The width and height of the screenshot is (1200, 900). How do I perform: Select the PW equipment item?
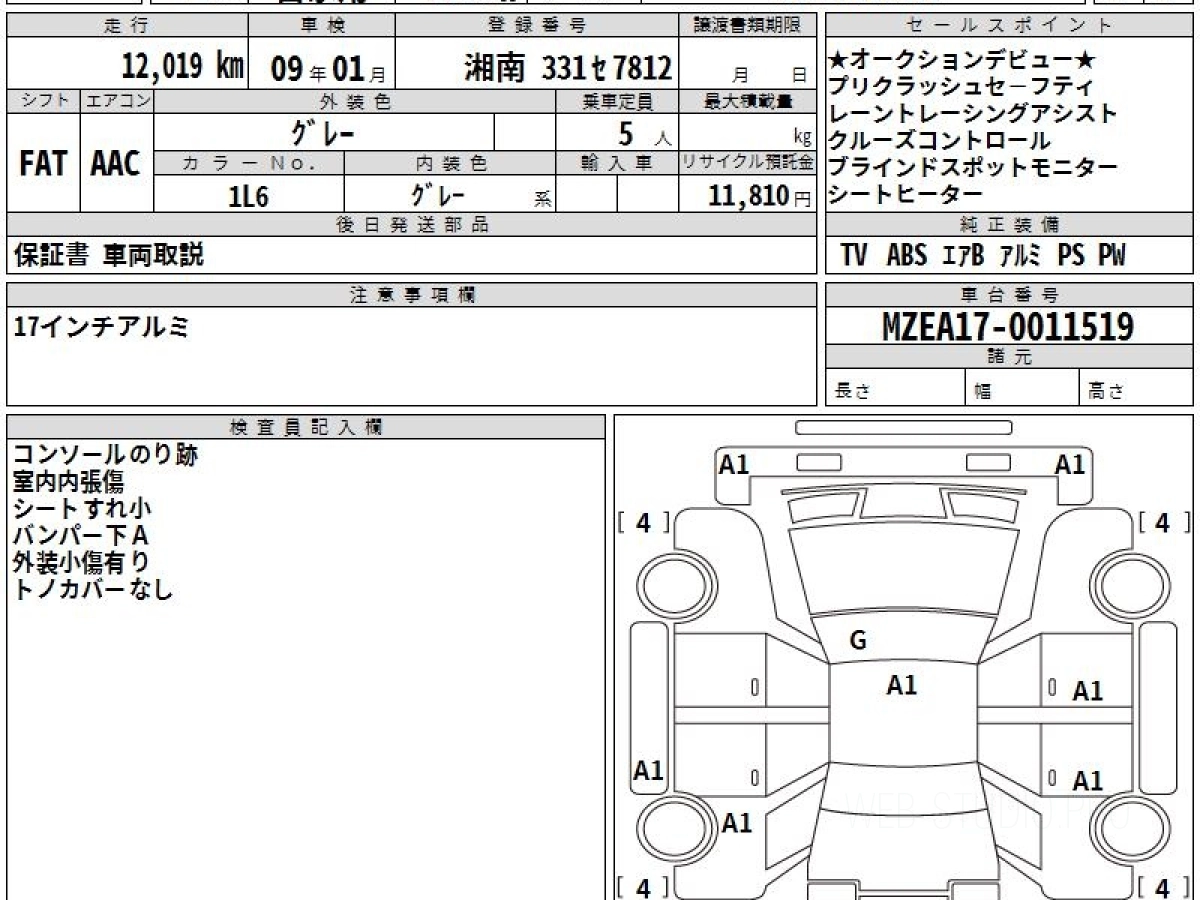tap(1111, 255)
